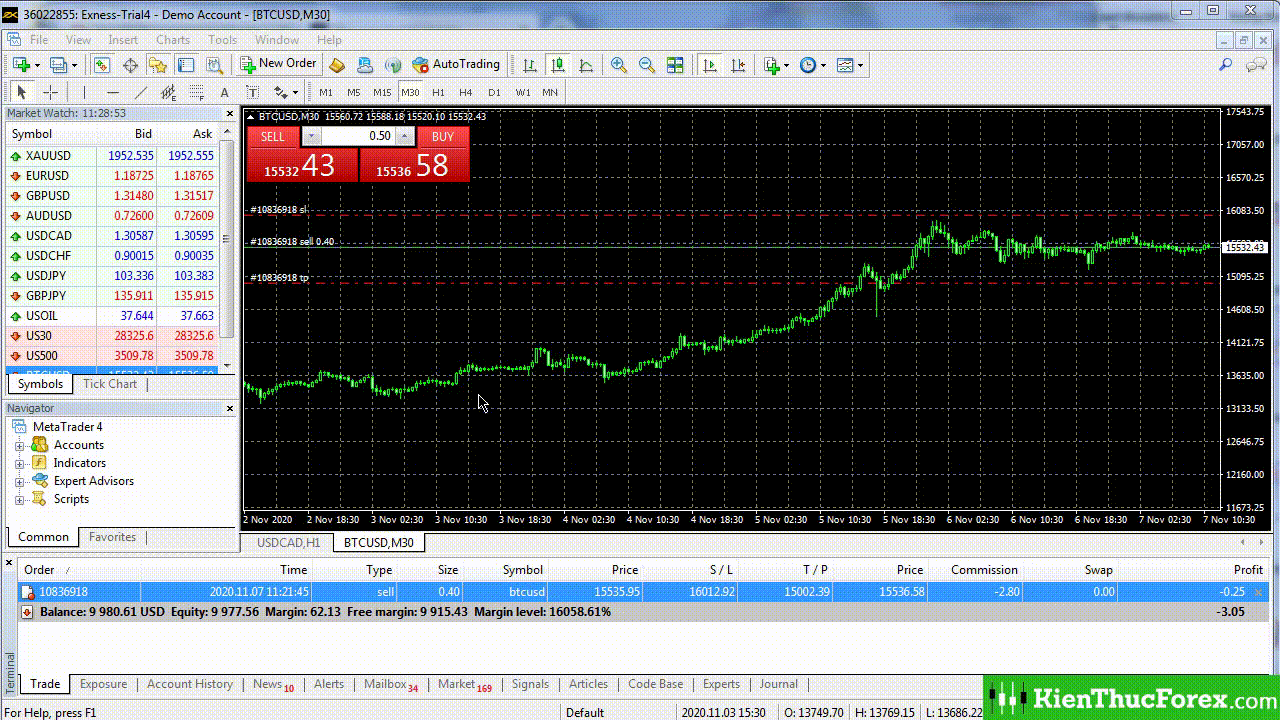1280x720 pixels.
Task: Select the bar chart icon
Action: tap(530, 65)
